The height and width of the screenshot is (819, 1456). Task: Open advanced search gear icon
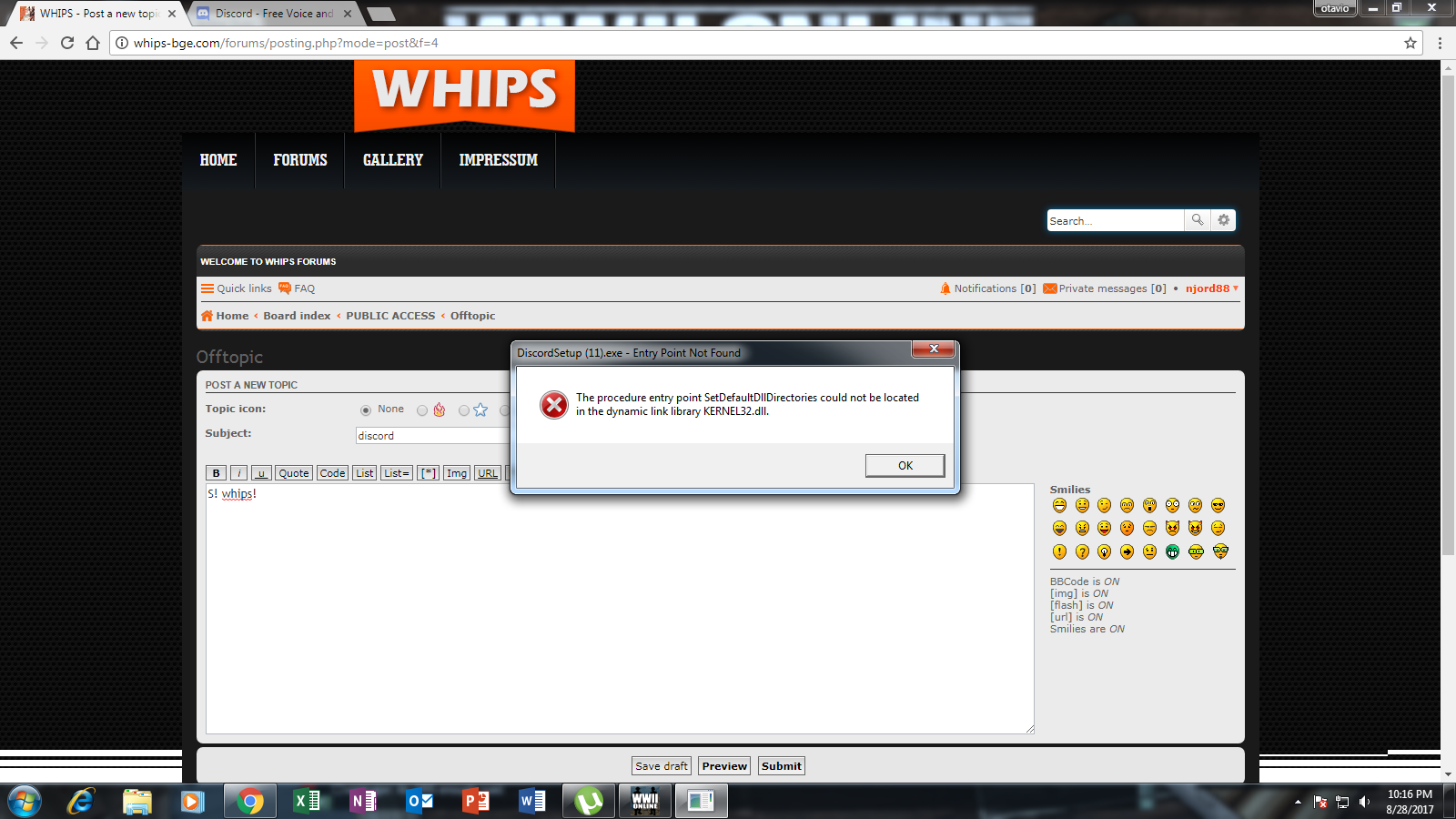point(1224,220)
